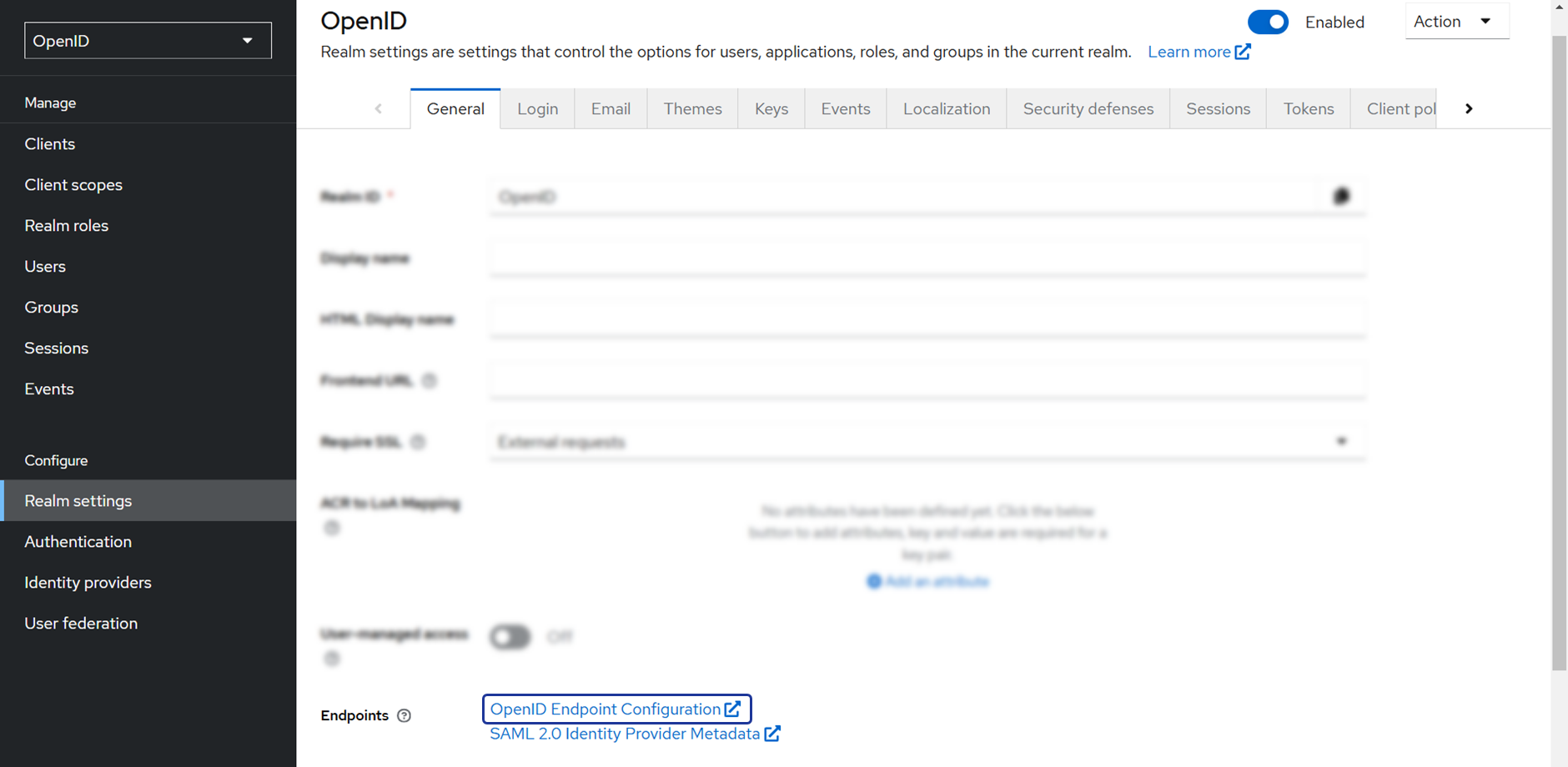
Task: Click the vertical page scrollbar
Action: pos(1559,353)
